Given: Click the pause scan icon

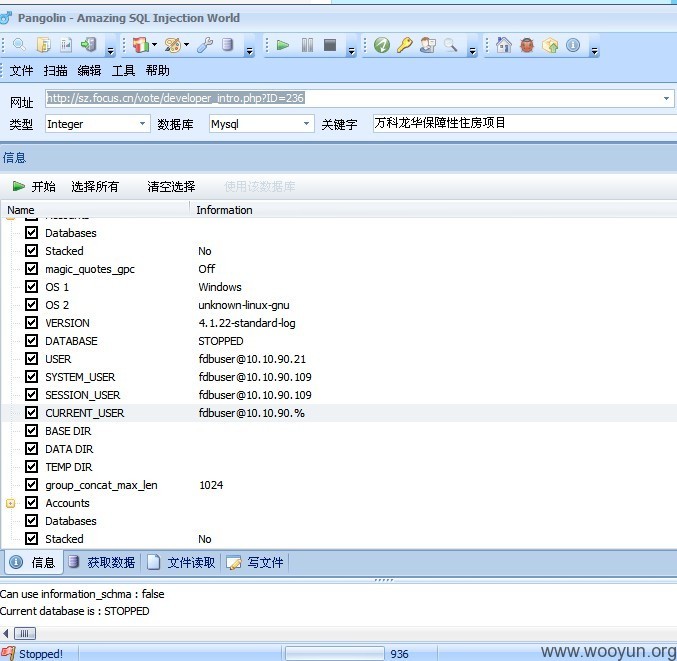Looking at the screenshot, I should point(307,45).
